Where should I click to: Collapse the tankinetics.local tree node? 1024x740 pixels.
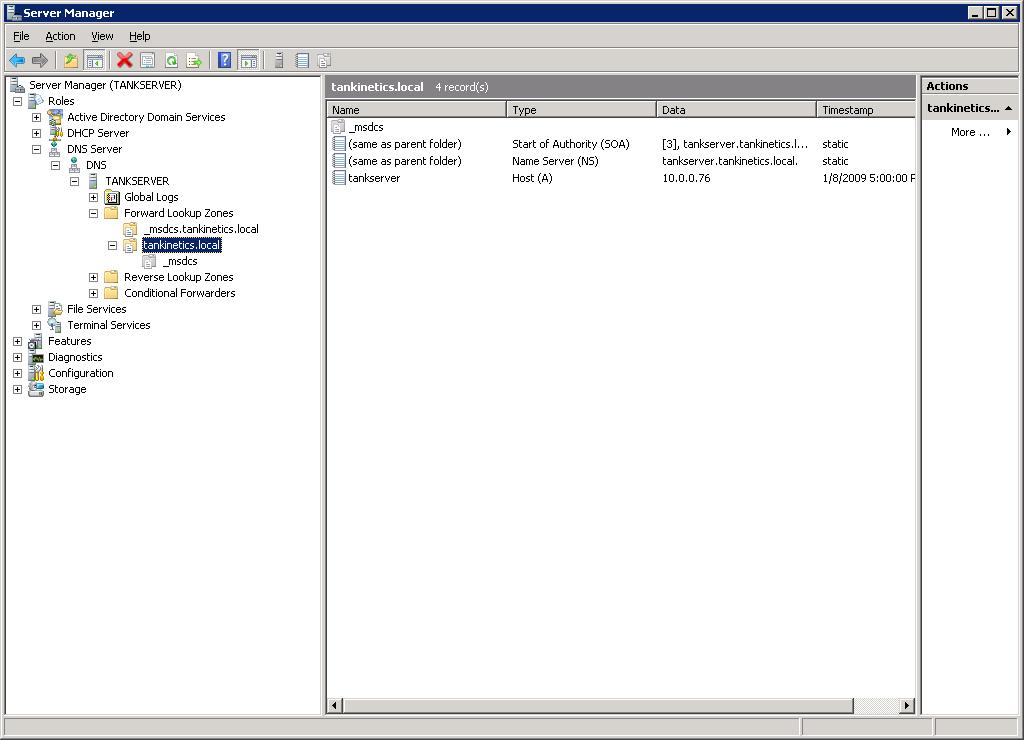[112, 246]
